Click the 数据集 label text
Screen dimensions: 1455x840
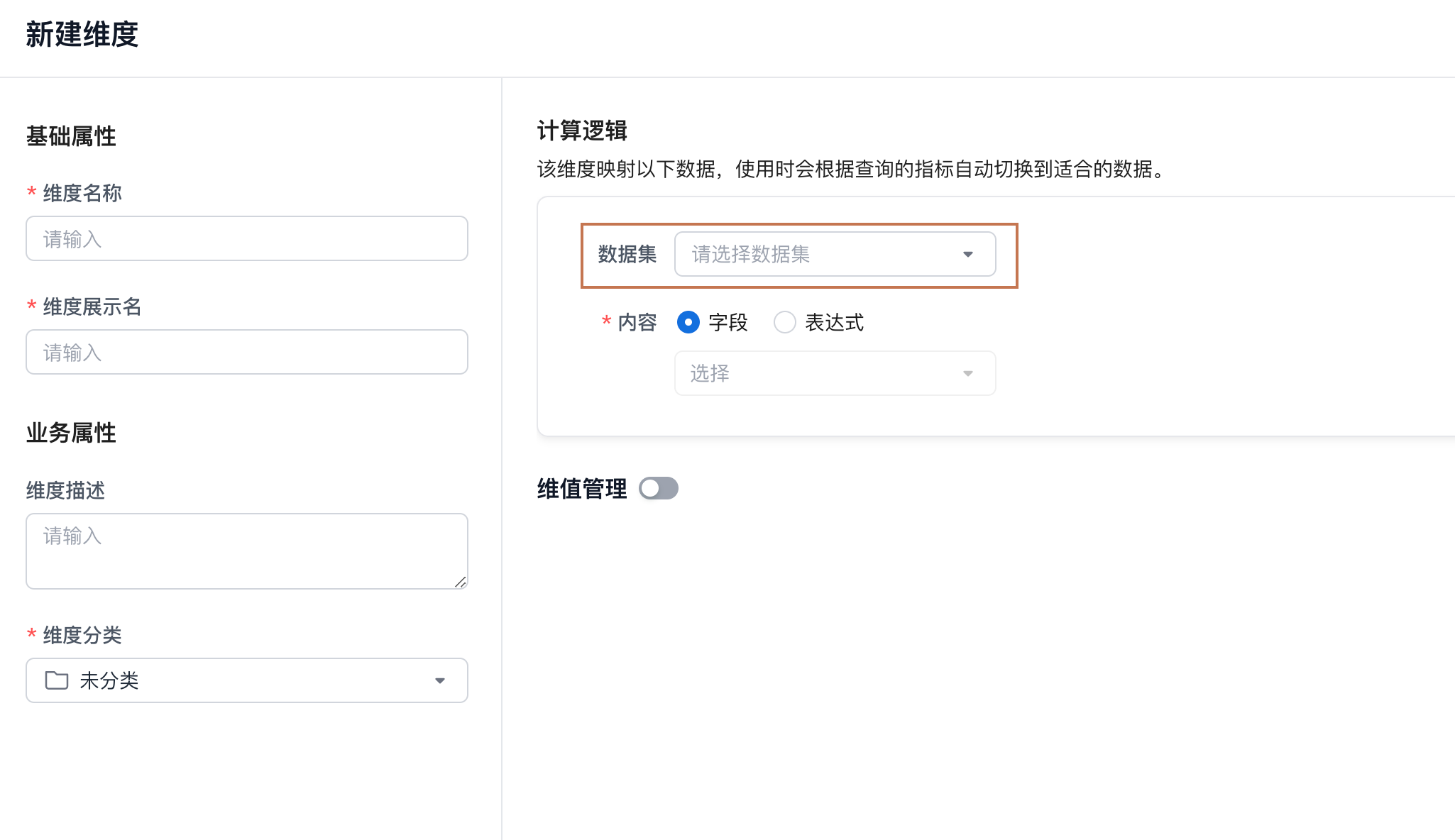point(627,254)
